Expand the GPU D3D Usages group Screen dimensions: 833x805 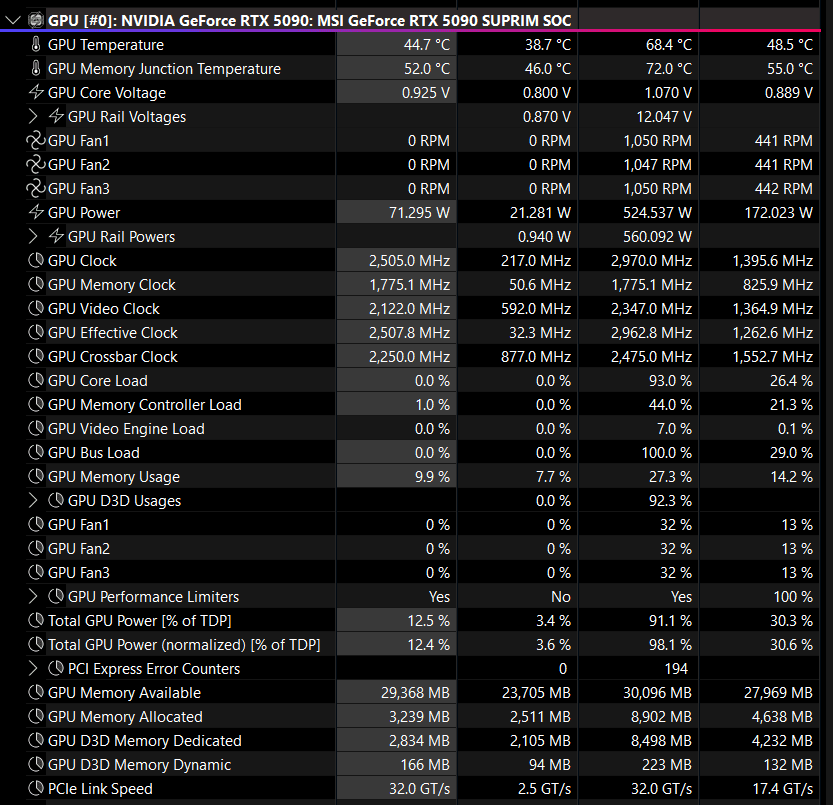[33, 501]
